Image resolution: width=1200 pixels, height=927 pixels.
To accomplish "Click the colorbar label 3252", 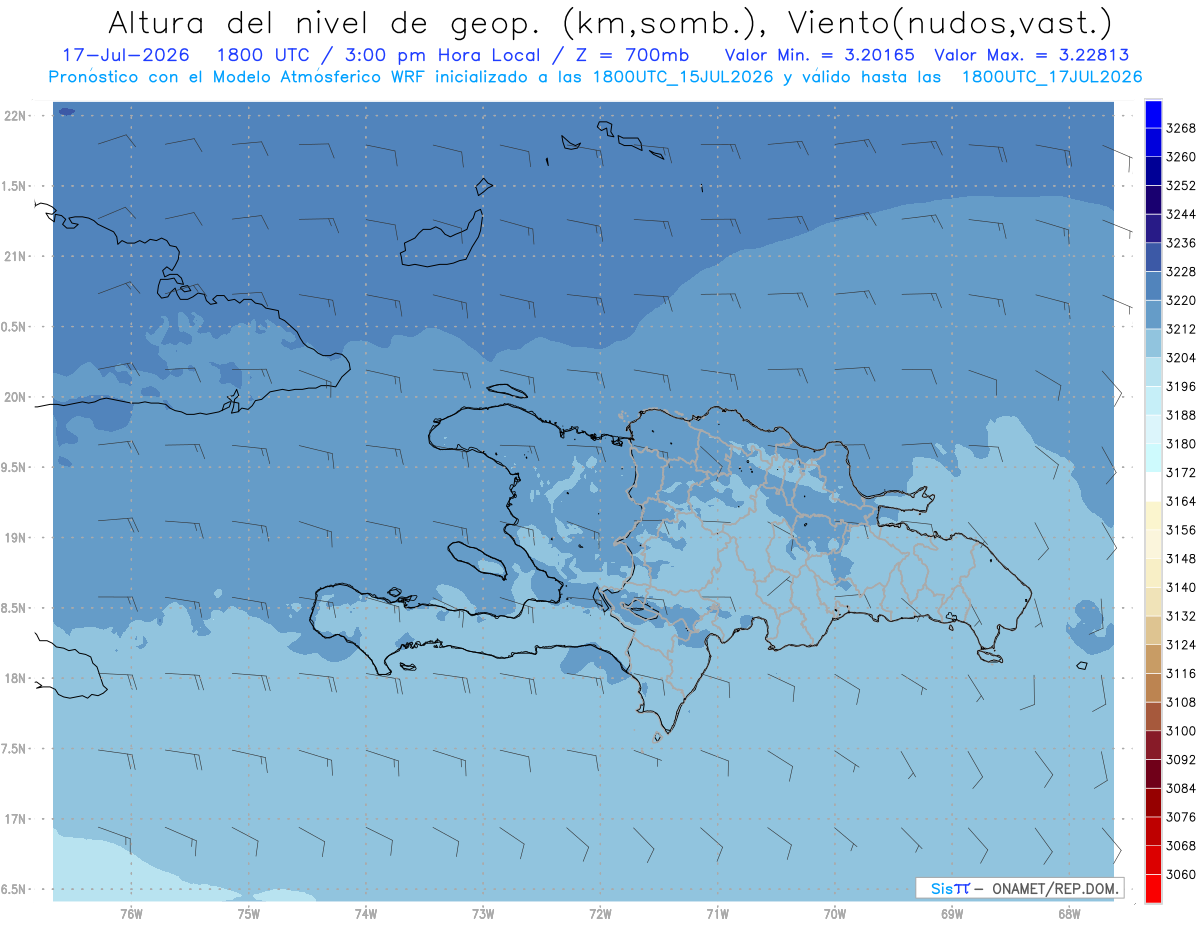I will [1181, 186].
